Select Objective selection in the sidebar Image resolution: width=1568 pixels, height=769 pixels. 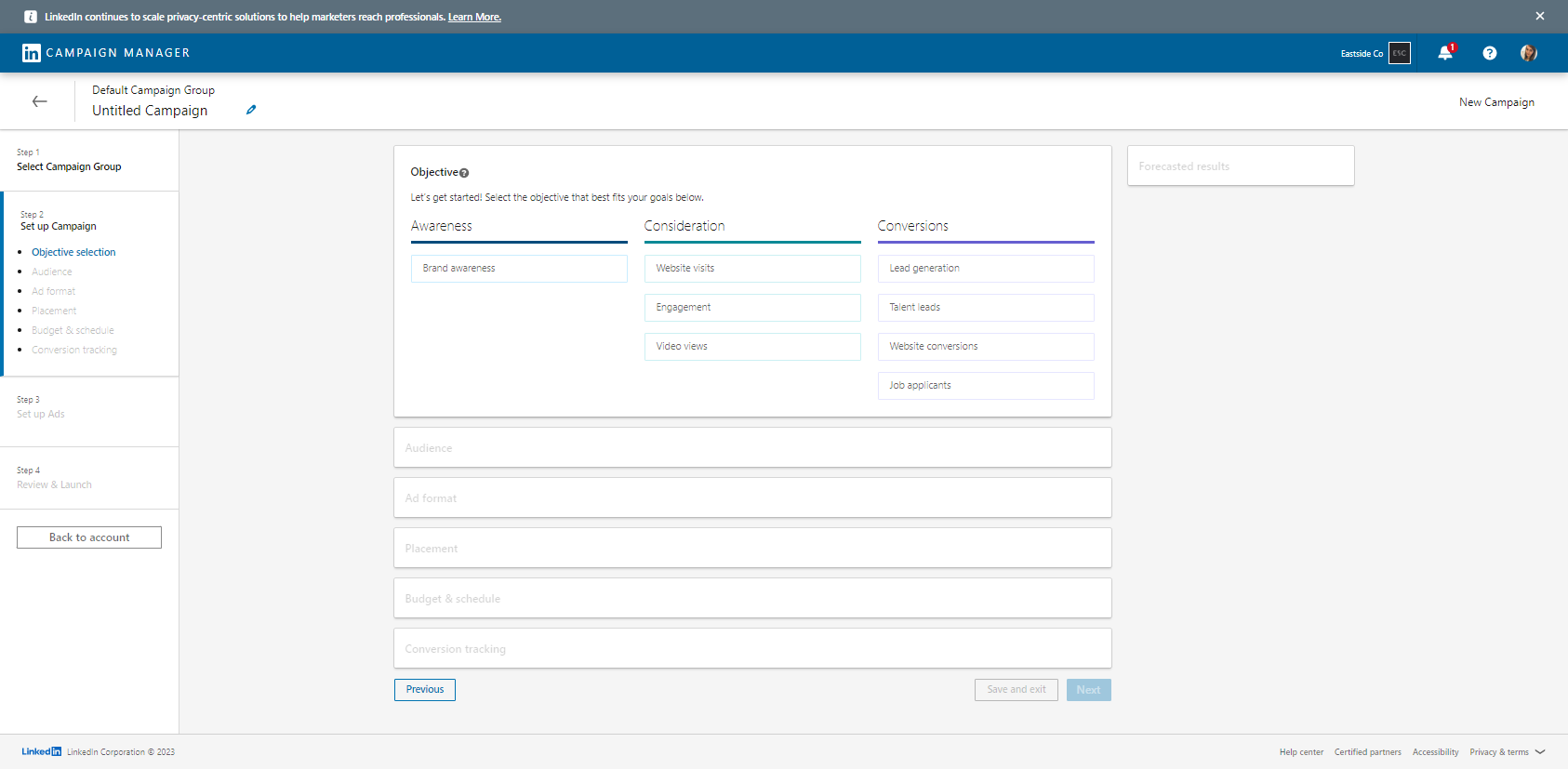click(73, 252)
